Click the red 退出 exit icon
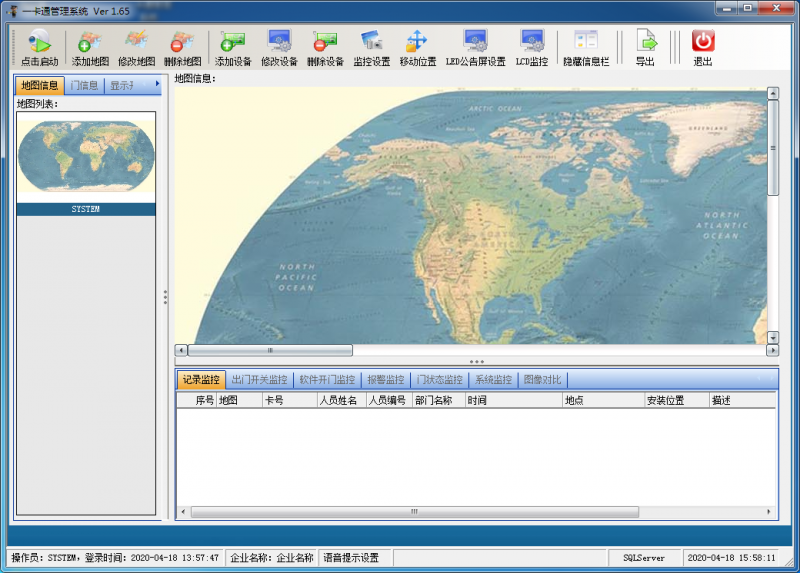800x573 pixels. tap(703, 48)
